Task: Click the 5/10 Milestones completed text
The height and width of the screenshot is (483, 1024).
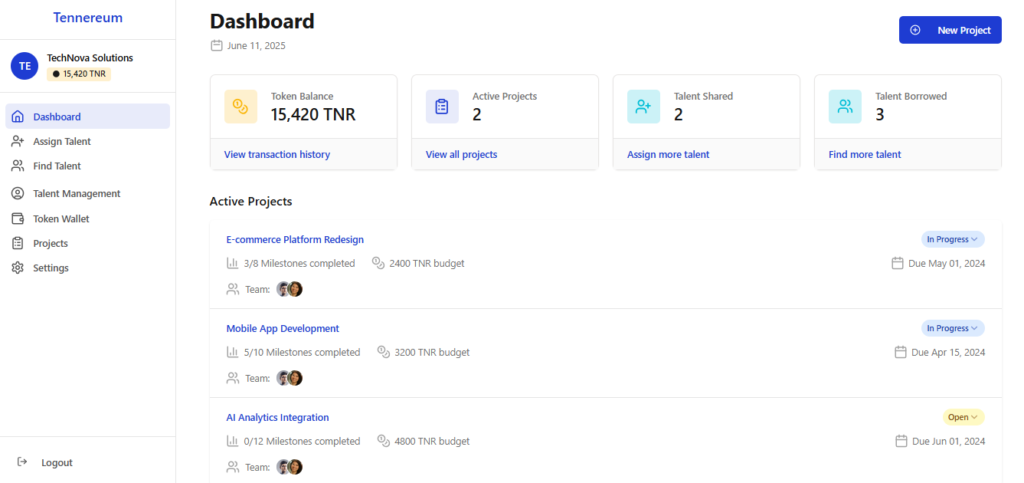Action: click(302, 352)
